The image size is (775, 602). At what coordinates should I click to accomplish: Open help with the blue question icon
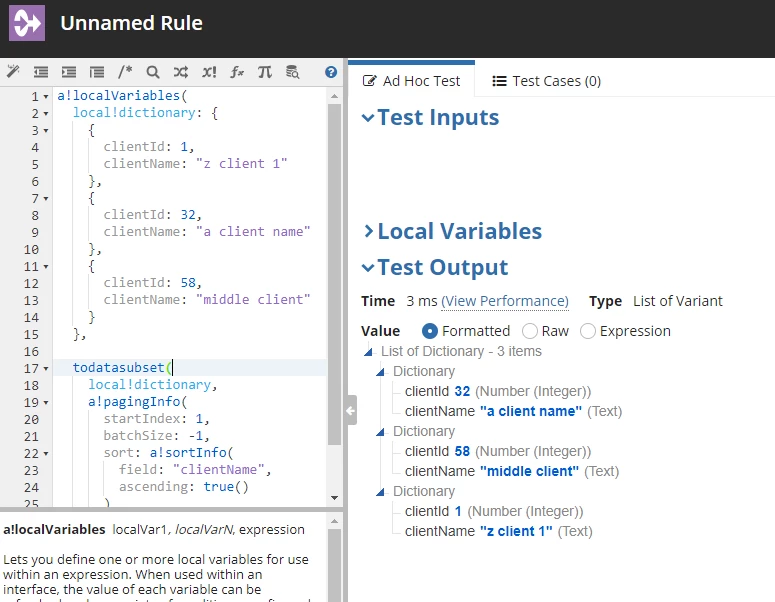[331, 72]
